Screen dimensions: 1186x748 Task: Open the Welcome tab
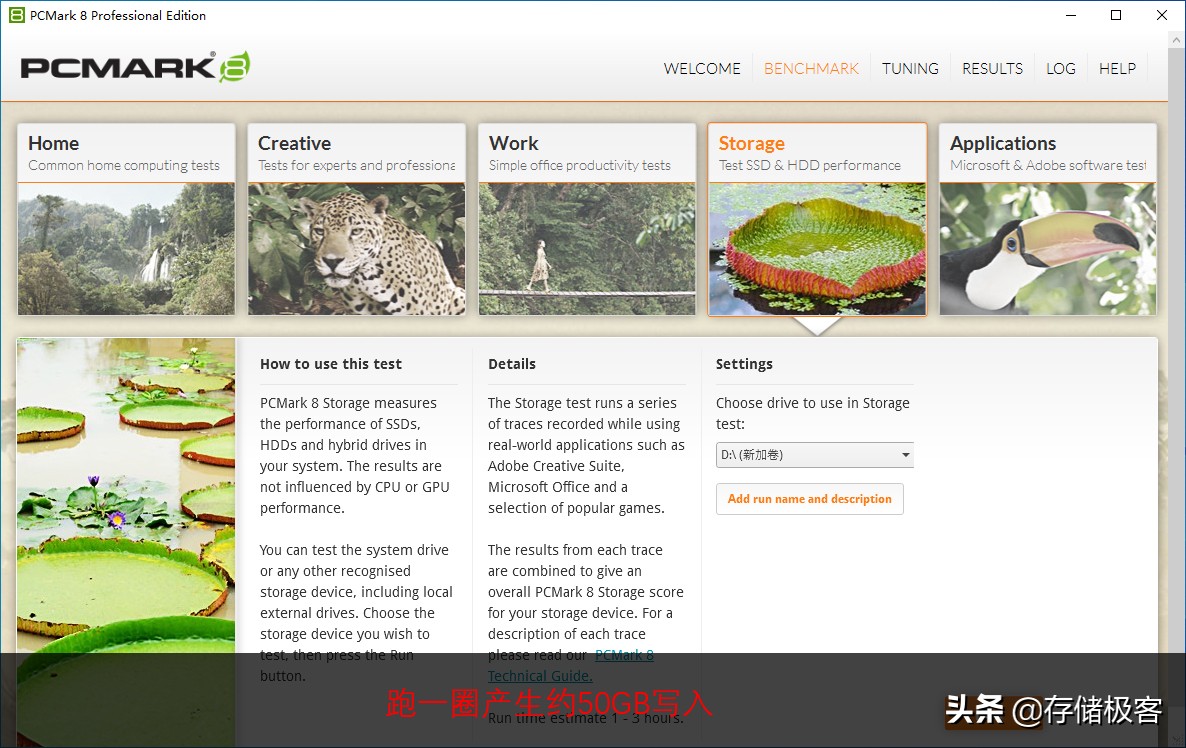702,69
